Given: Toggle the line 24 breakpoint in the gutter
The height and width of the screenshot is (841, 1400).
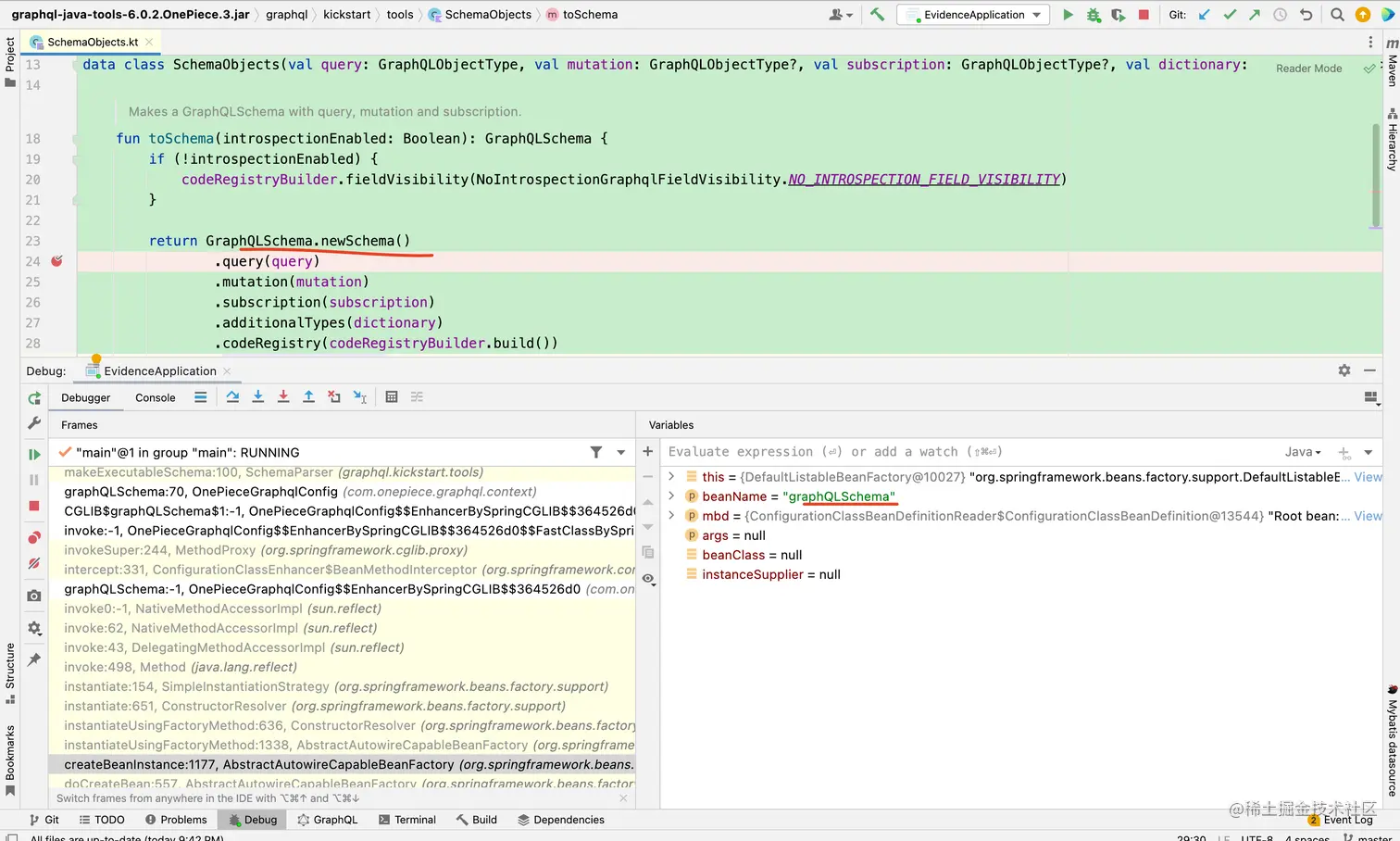Looking at the screenshot, I should coord(56,261).
